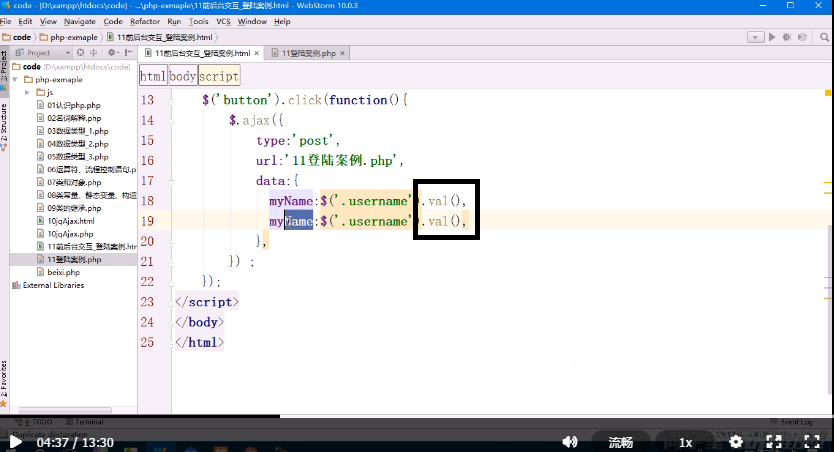
Task: Open the Help menu
Action: pyautogui.click(x=282, y=21)
